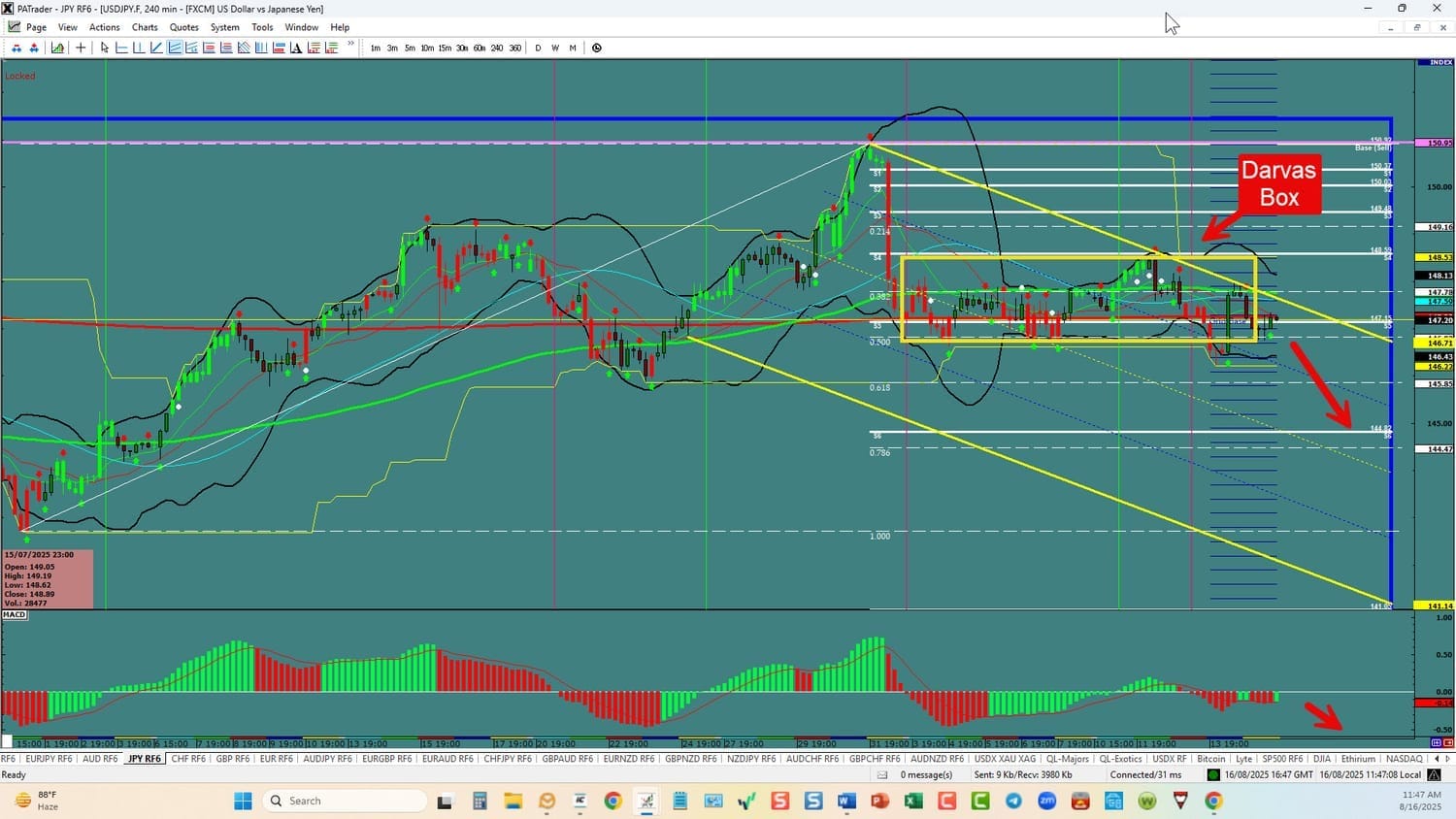1456x819 pixels.
Task: Switch chart to Monthly (M) timeframe
Action: (573, 48)
